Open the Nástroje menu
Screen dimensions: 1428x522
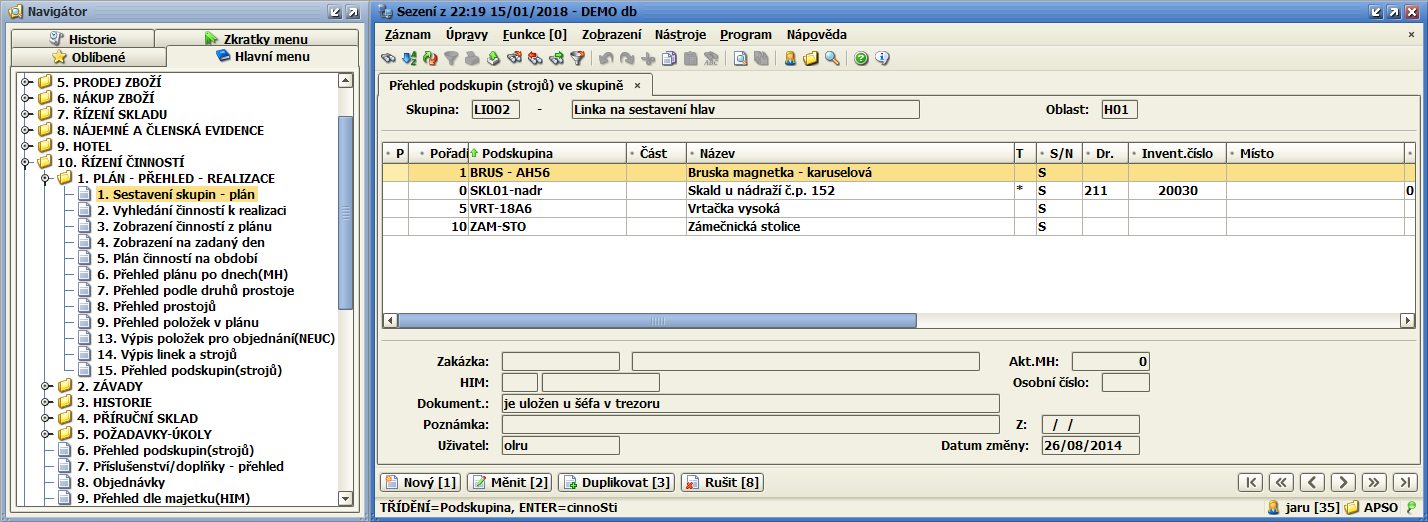(x=681, y=34)
